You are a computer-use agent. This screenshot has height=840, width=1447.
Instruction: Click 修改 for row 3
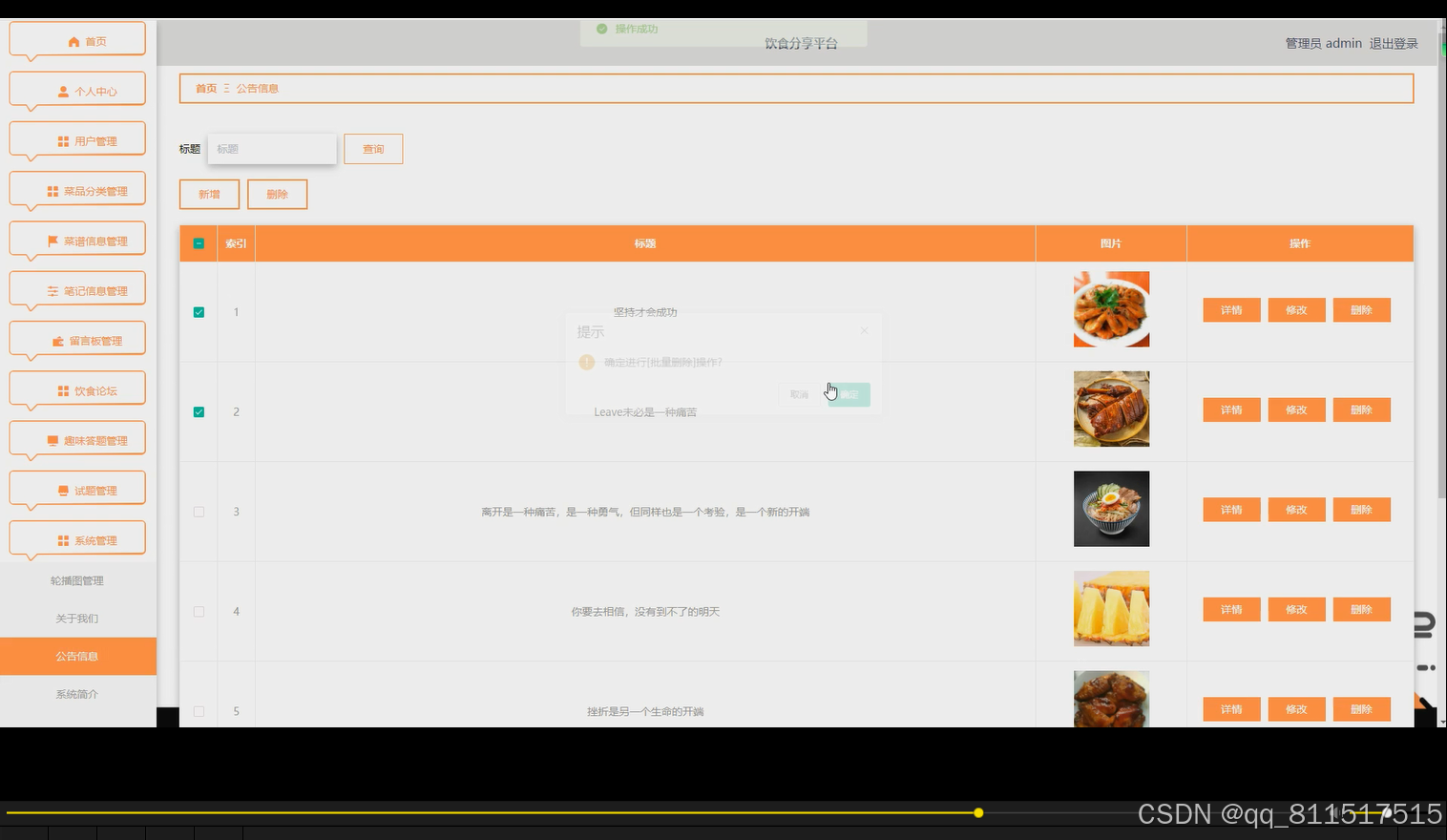1296,510
